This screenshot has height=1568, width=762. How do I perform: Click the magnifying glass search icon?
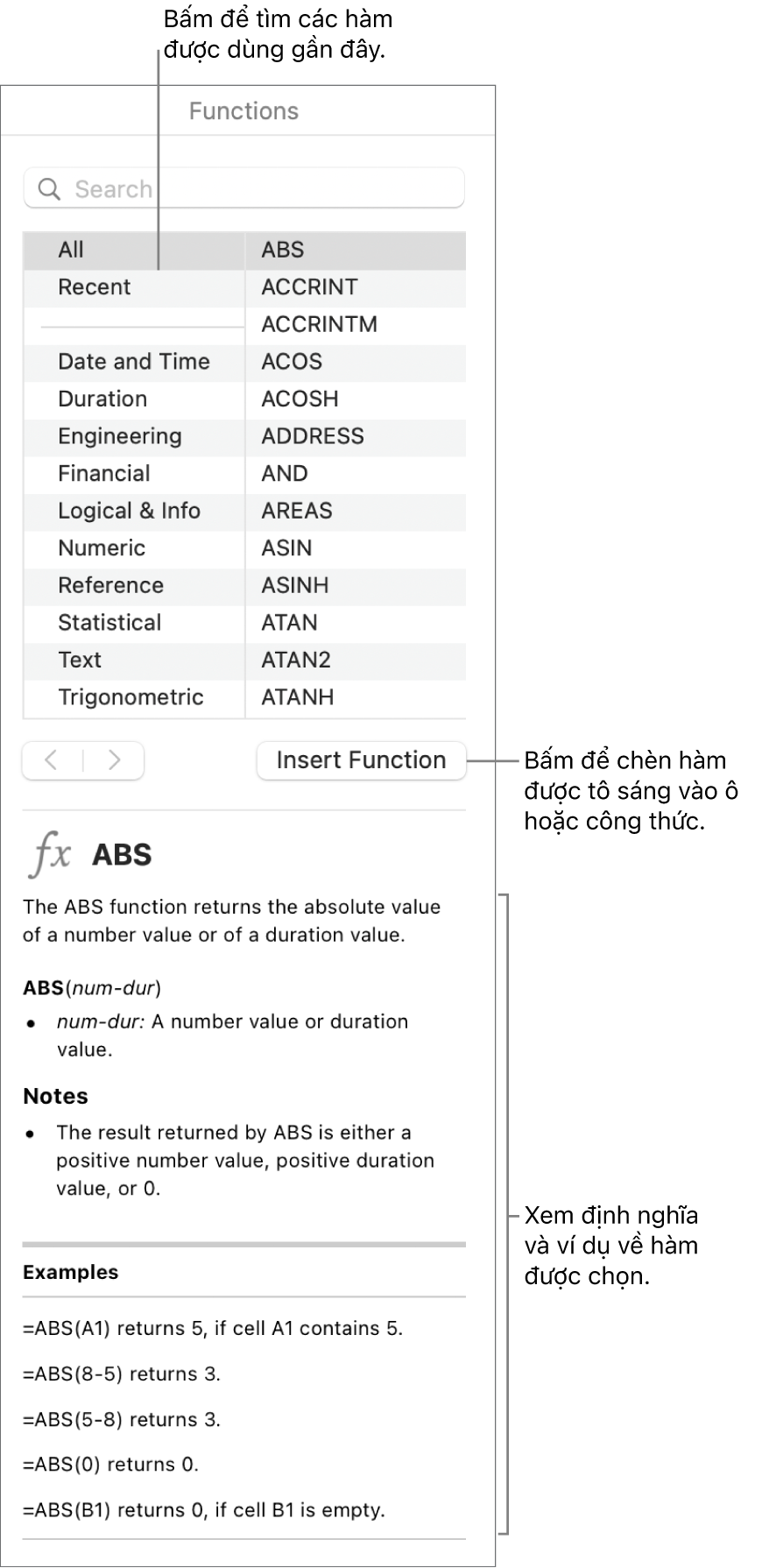click(x=49, y=189)
